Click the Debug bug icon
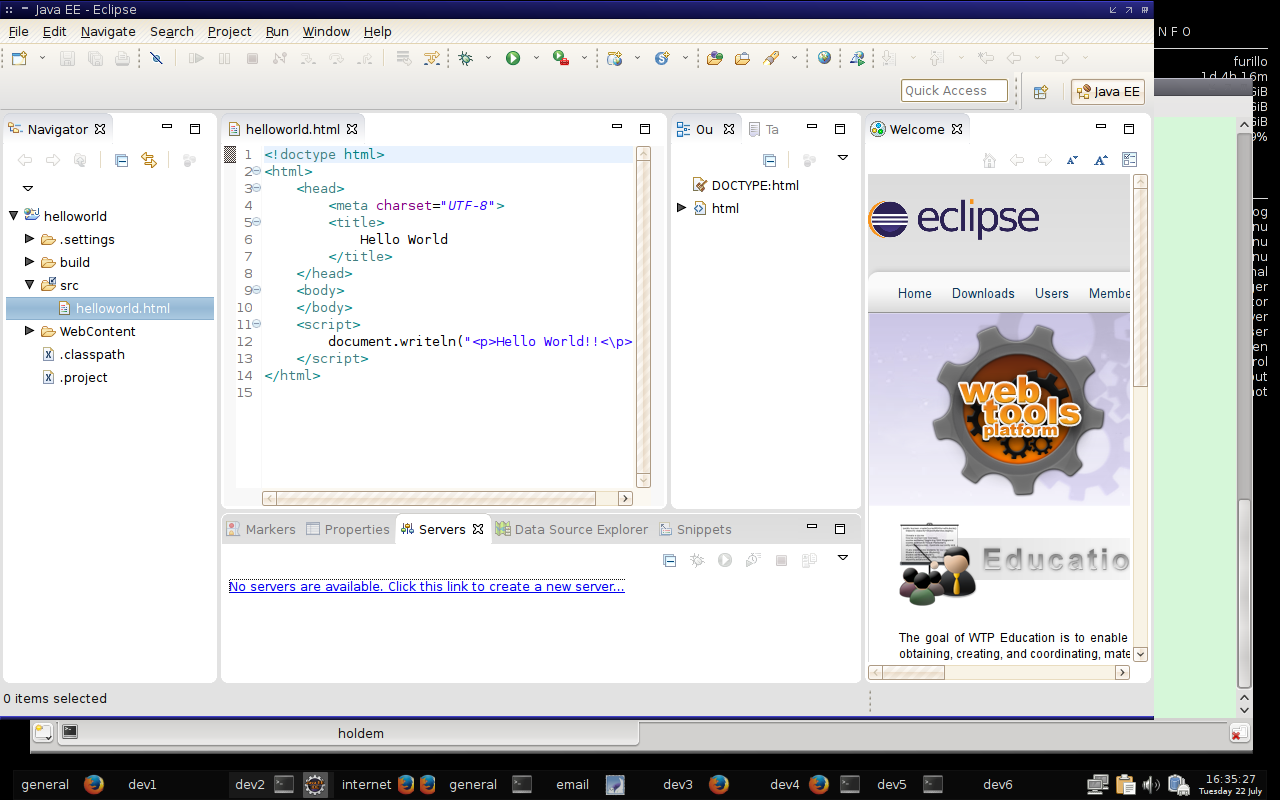The height and width of the screenshot is (800, 1280). 466,58
